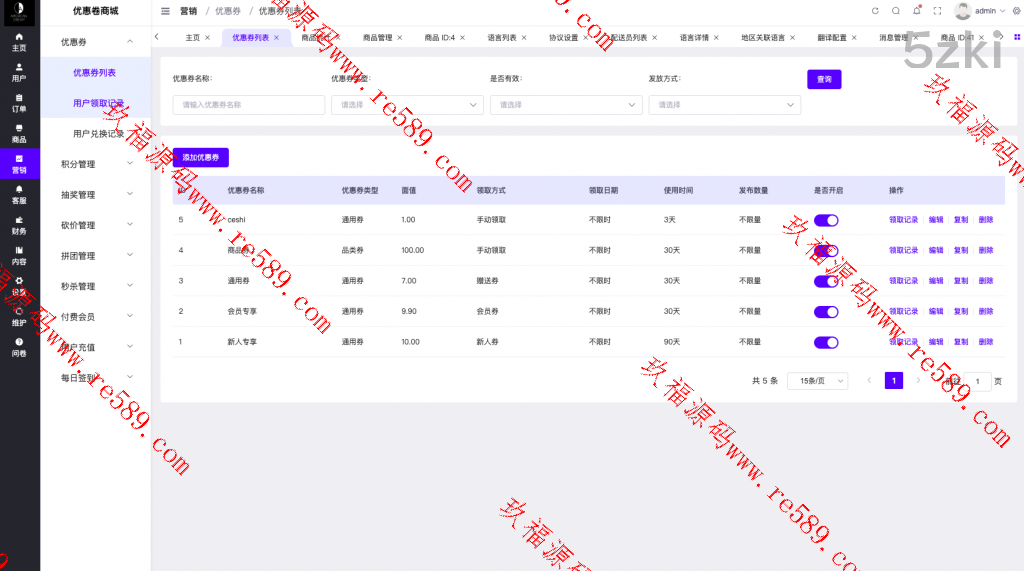1024x571 pixels.
Task: Expand the 积分管理 sidebar menu
Action: point(97,164)
